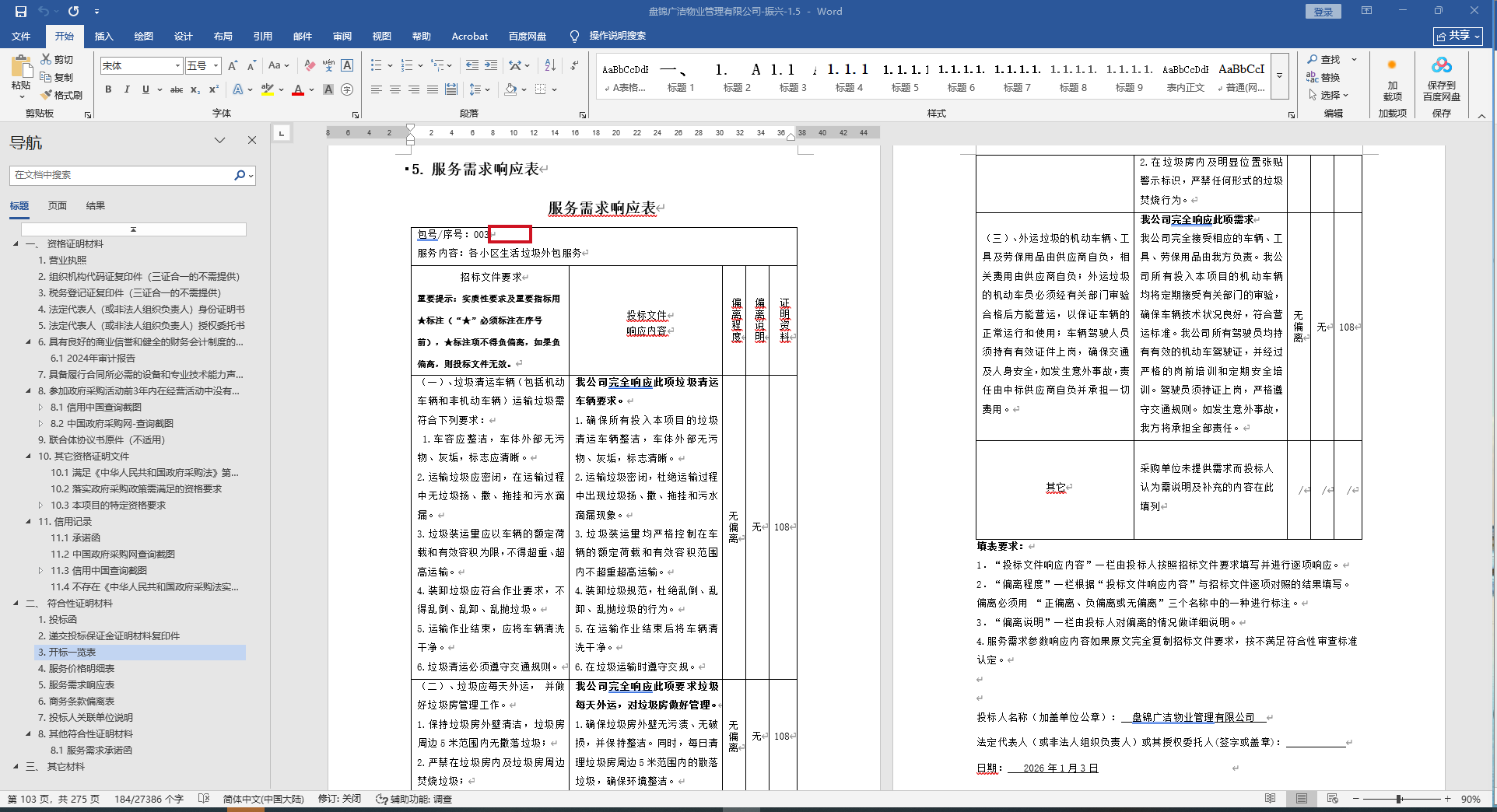1497x812 pixels.
Task: Toggle underline formatting
Action: tap(145, 90)
